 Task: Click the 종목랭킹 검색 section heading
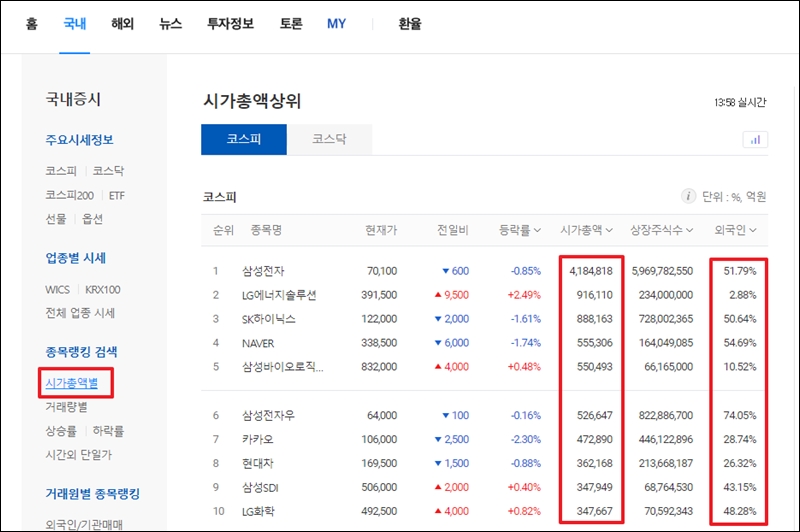(x=81, y=351)
